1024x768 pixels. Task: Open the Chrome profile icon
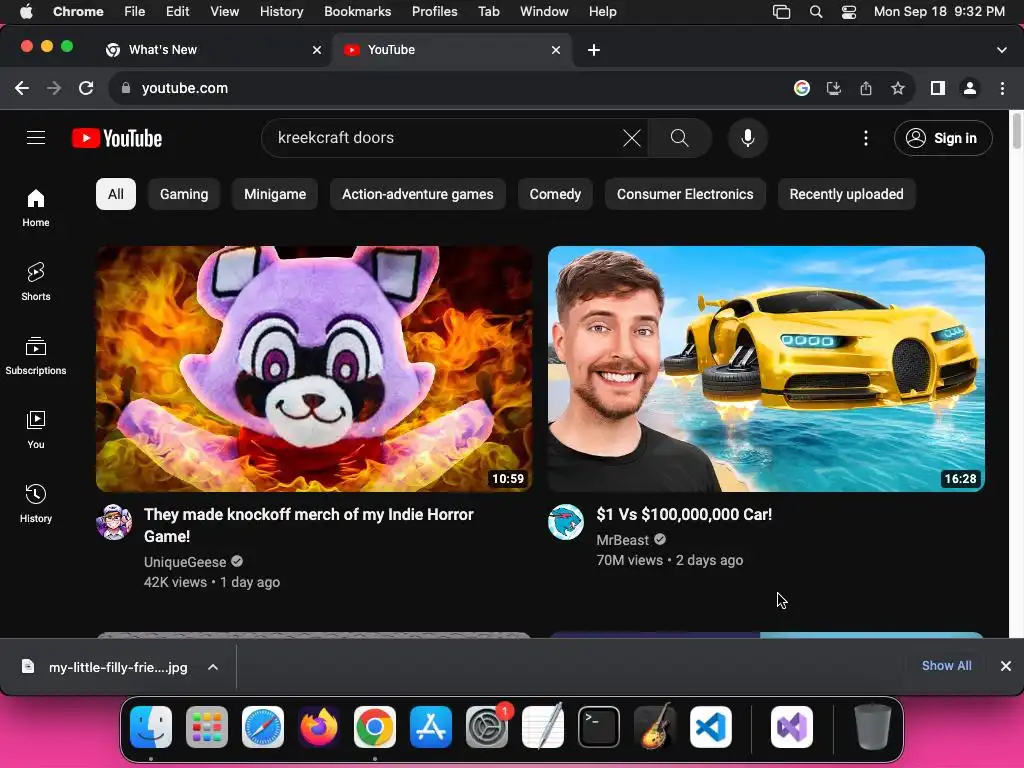[970, 88]
